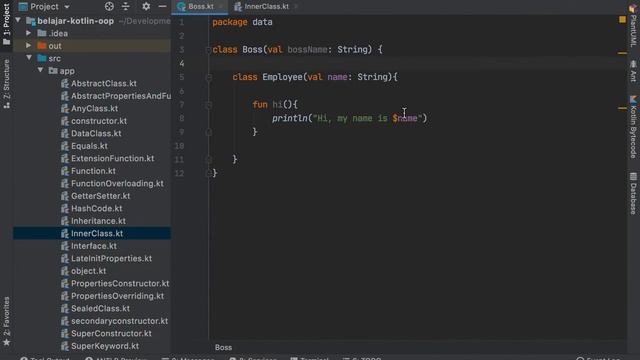Open Project panel settings gear
The image size is (640, 360).
pyautogui.click(x=146, y=7)
